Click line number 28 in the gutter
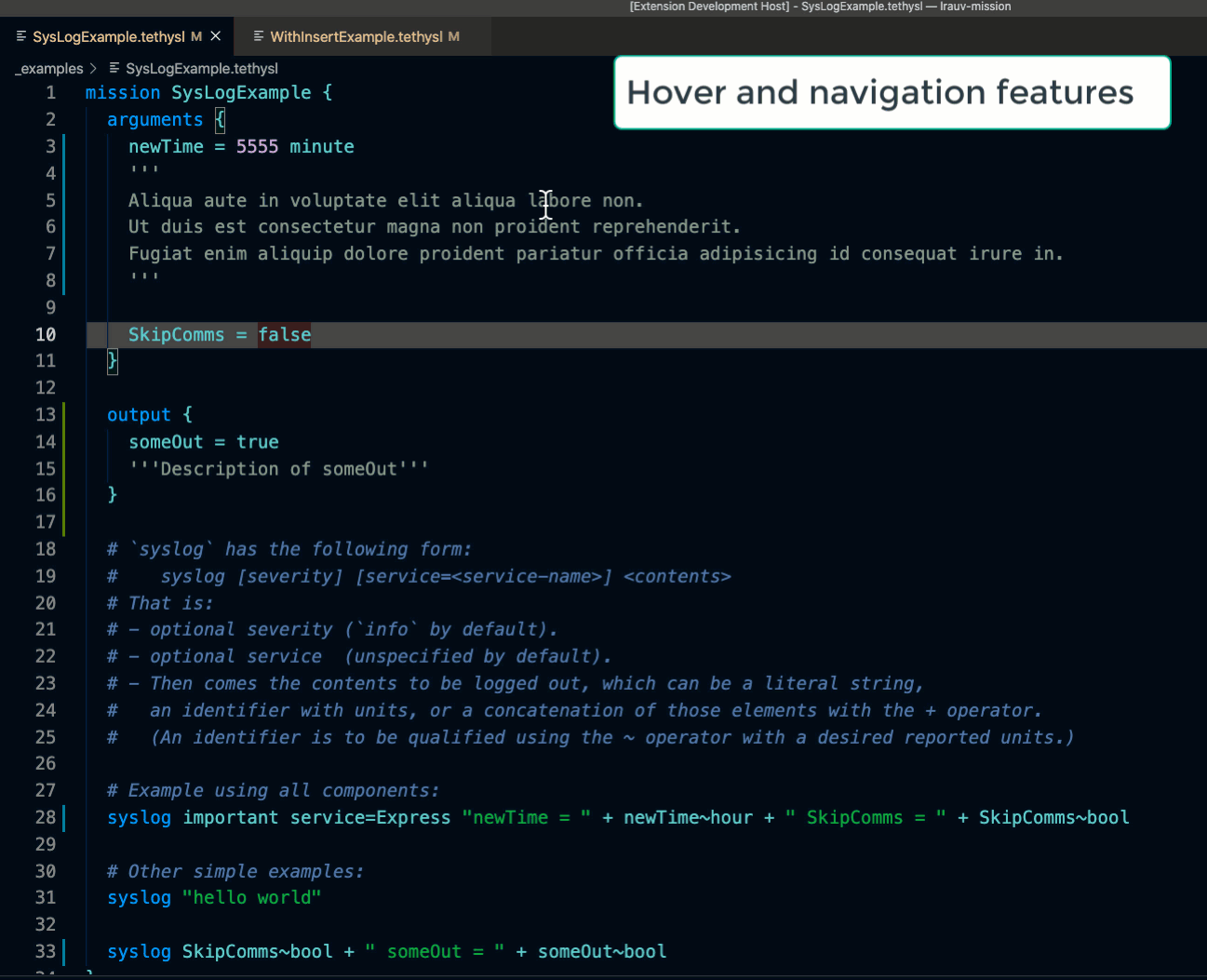This screenshot has width=1207, height=980. (46, 817)
